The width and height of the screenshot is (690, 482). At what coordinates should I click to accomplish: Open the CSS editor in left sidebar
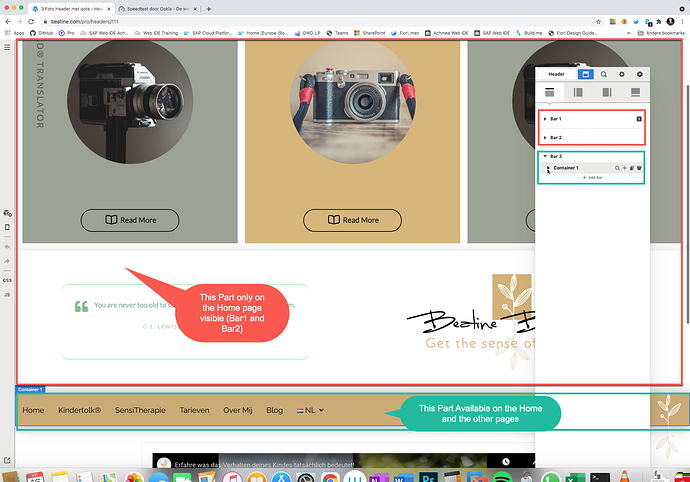point(7,280)
